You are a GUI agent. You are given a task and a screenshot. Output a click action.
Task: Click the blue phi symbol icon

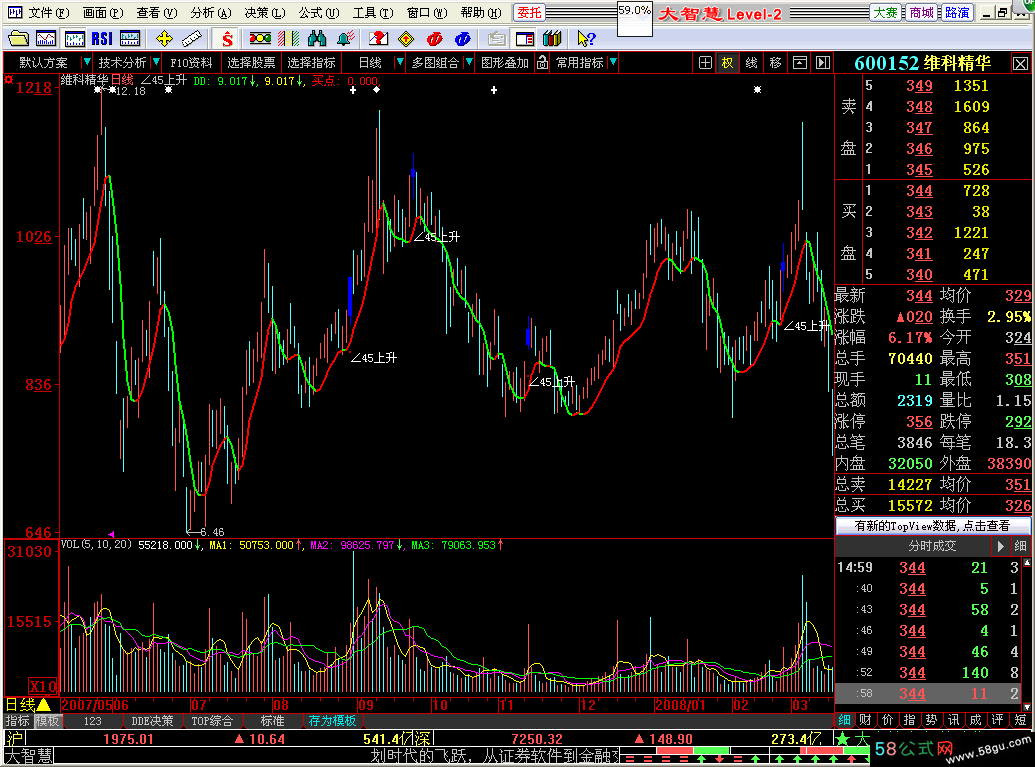463,39
